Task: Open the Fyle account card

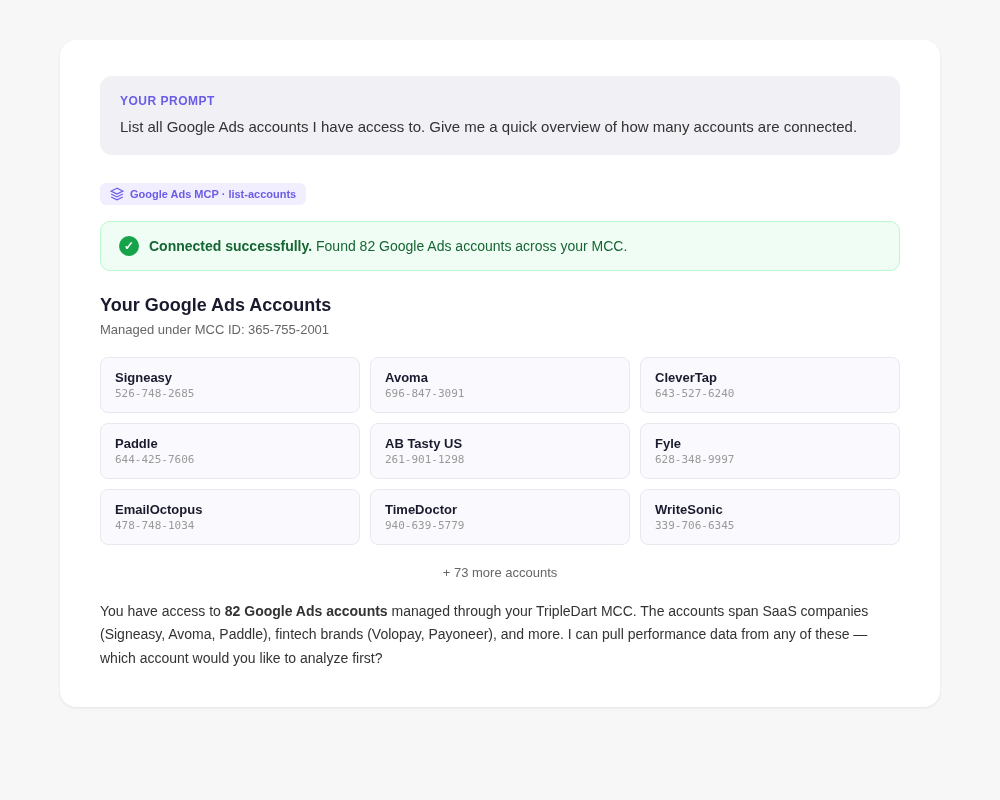Action: coord(770,451)
